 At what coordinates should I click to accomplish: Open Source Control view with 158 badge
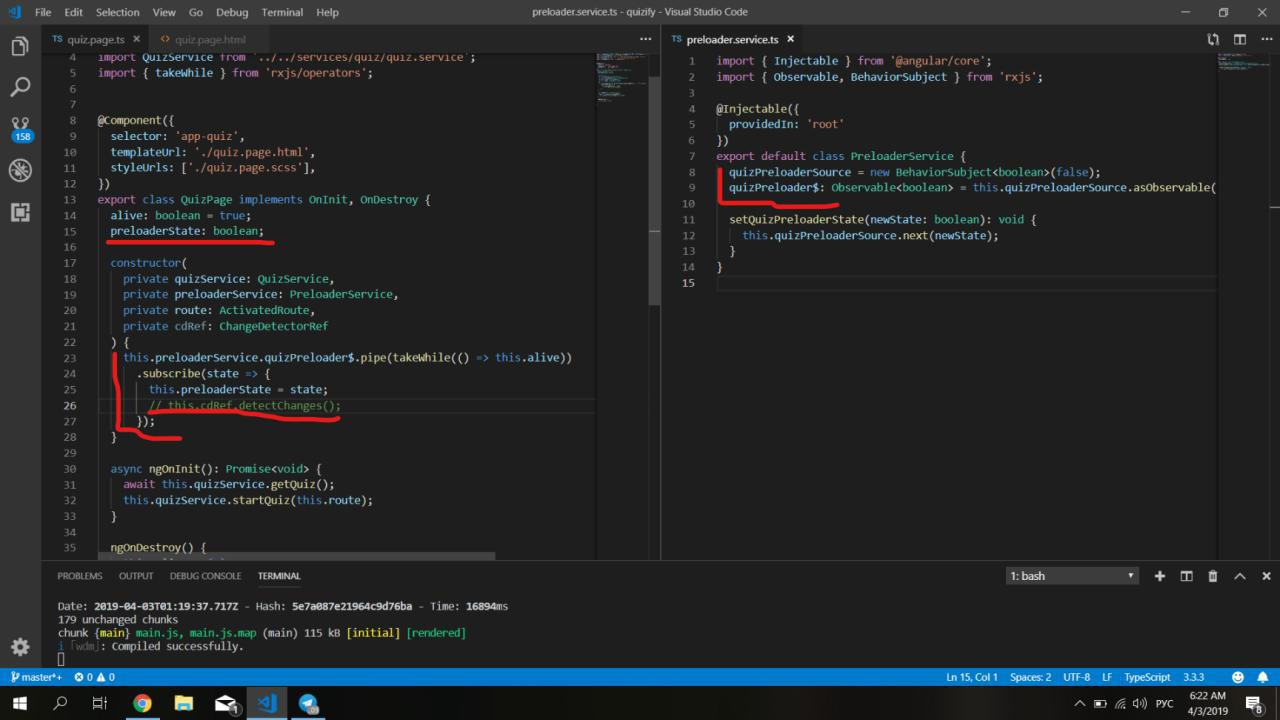pos(20,130)
